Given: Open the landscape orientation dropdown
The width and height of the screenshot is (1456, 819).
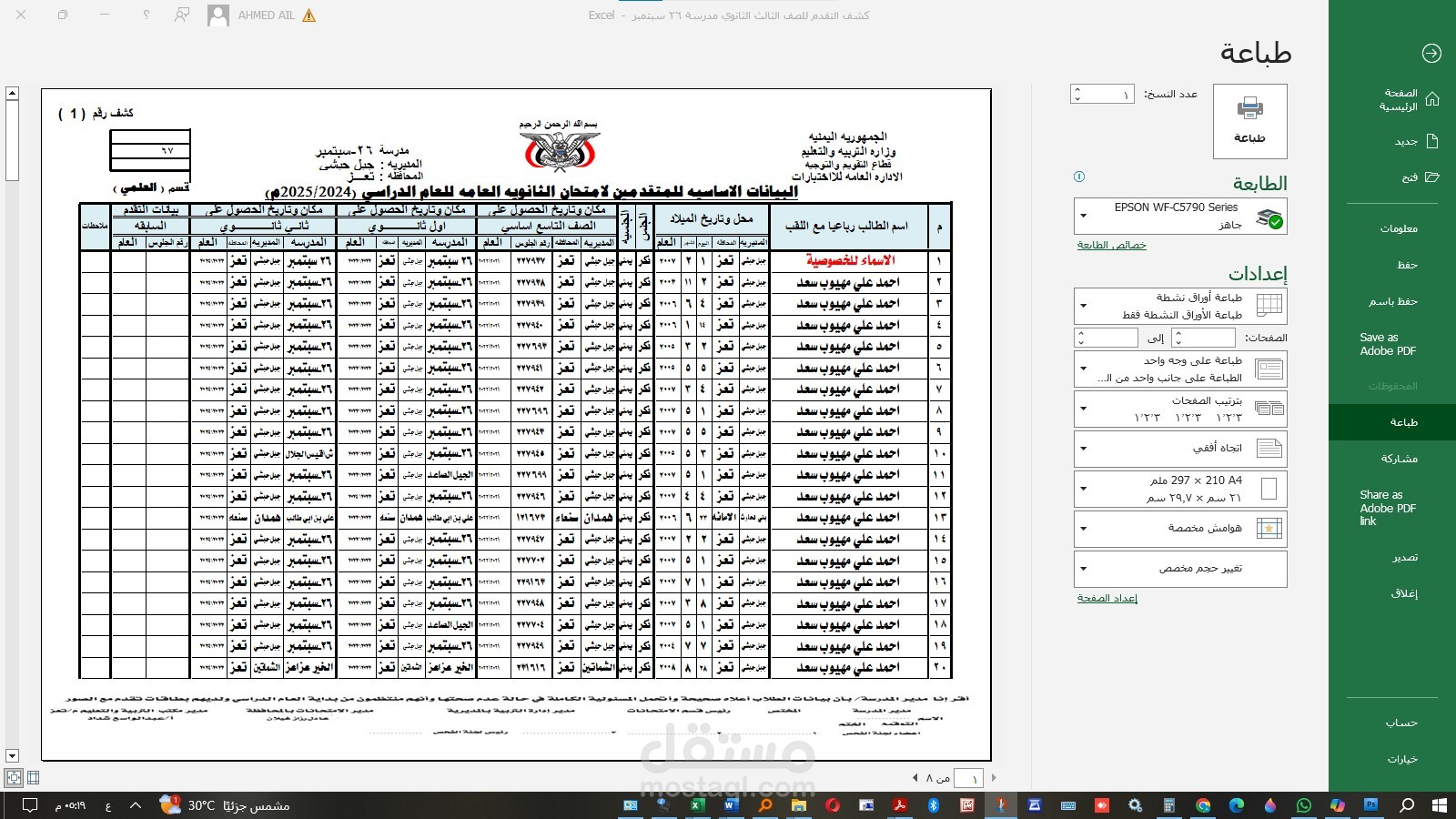Looking at the screenshot, I should [1180, 448].
